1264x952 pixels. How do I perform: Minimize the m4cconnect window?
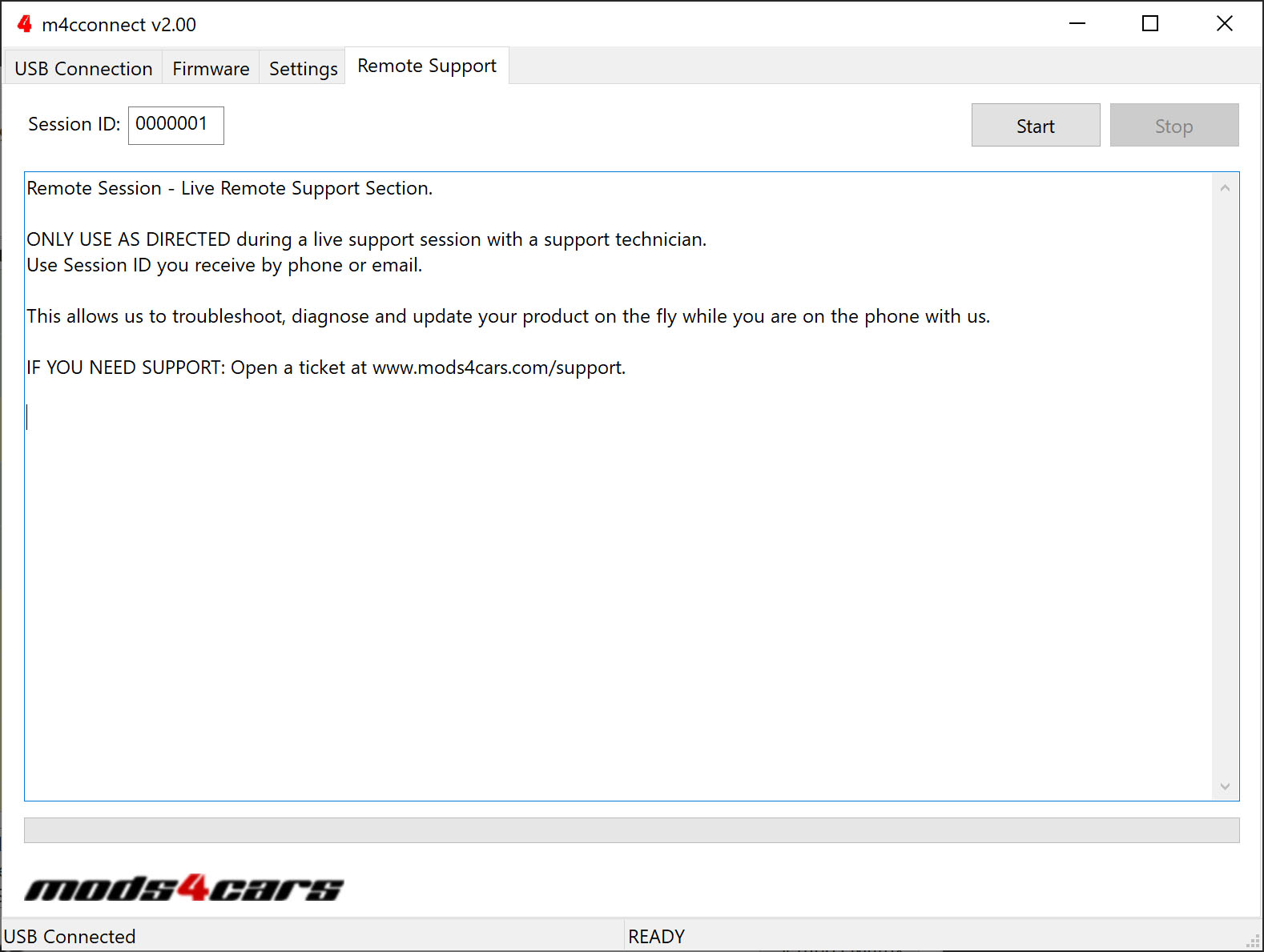tap(1077, 23)
